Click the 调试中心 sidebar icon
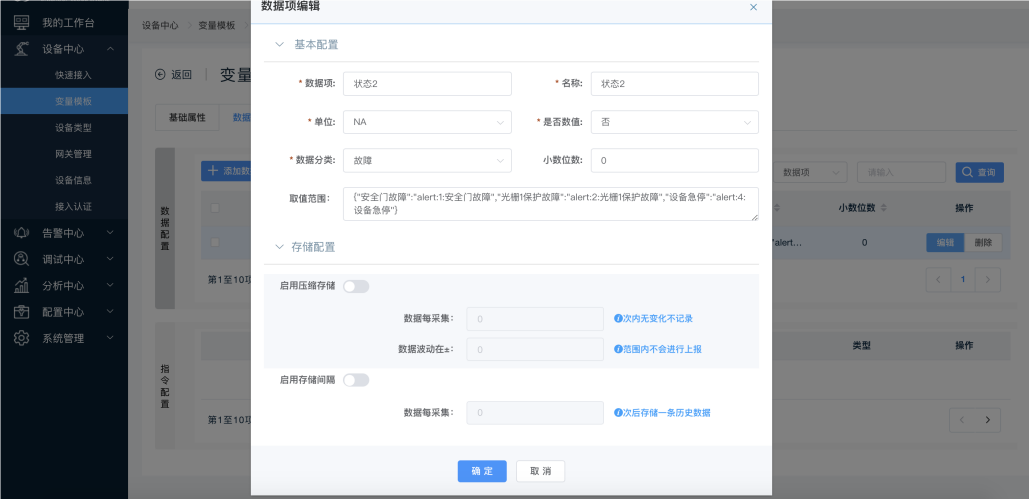1029x499 pixels. point(22,259)
